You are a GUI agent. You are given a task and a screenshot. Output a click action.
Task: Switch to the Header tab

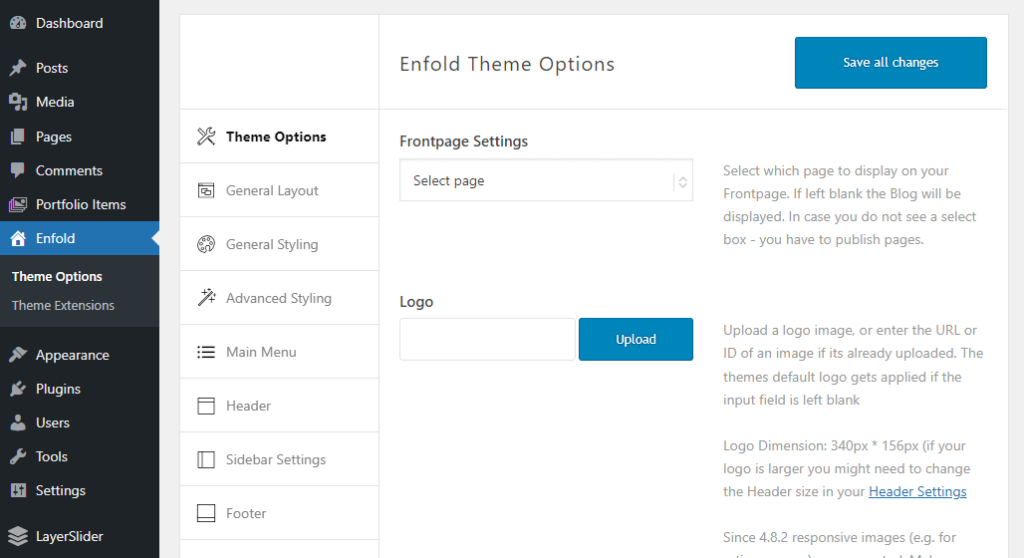coord(280,406)
